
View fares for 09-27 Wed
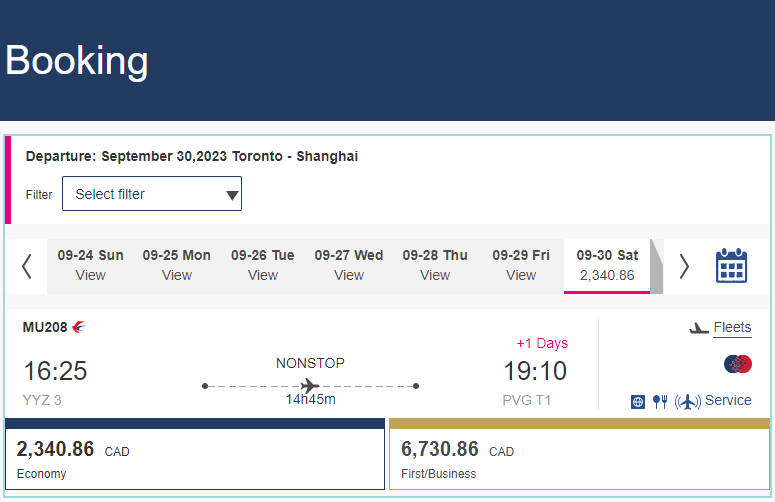pyautogui.click(x=349, y=265)
